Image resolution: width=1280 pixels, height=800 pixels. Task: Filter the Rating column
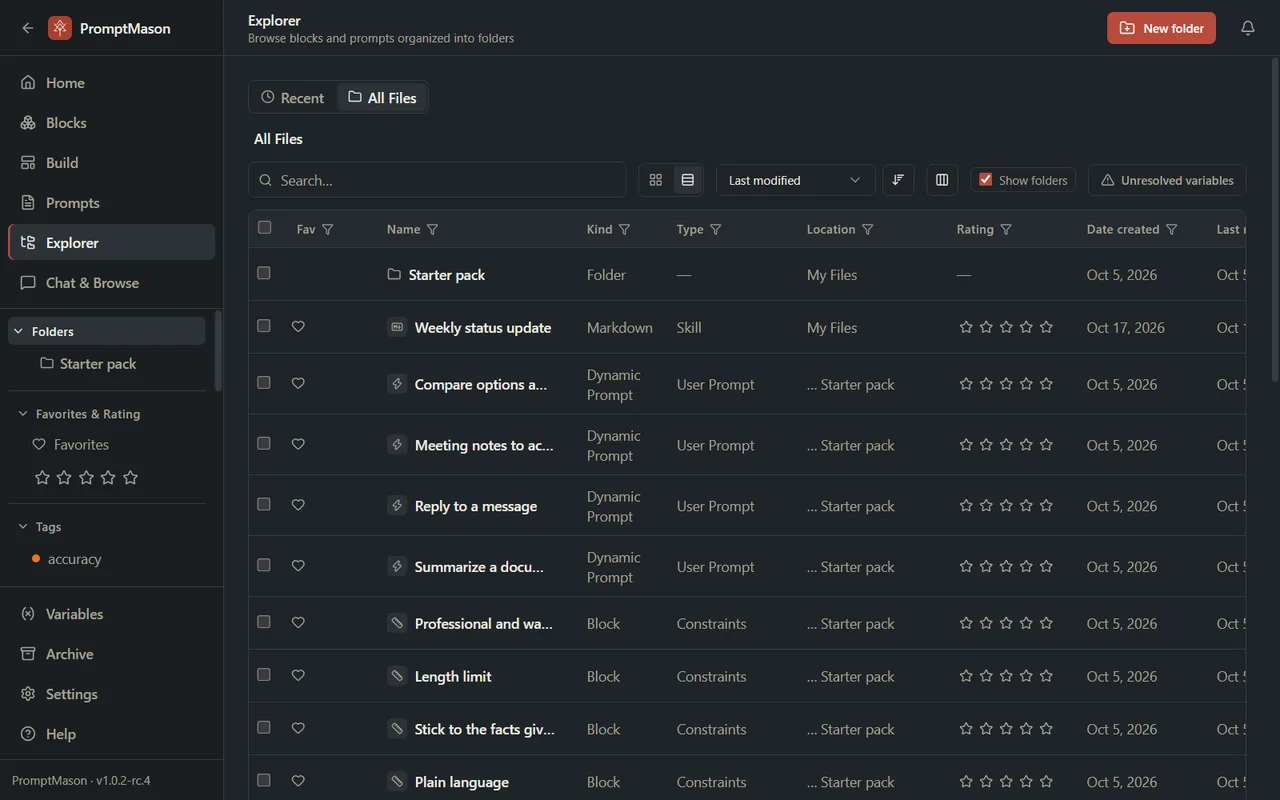click(x=1006, y=229)
